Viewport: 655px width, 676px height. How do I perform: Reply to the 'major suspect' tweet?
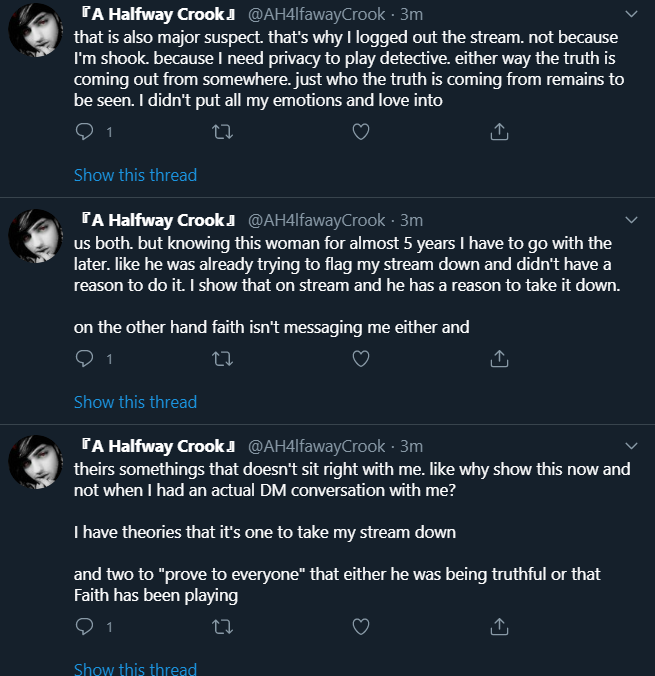[x=84, y=131]
